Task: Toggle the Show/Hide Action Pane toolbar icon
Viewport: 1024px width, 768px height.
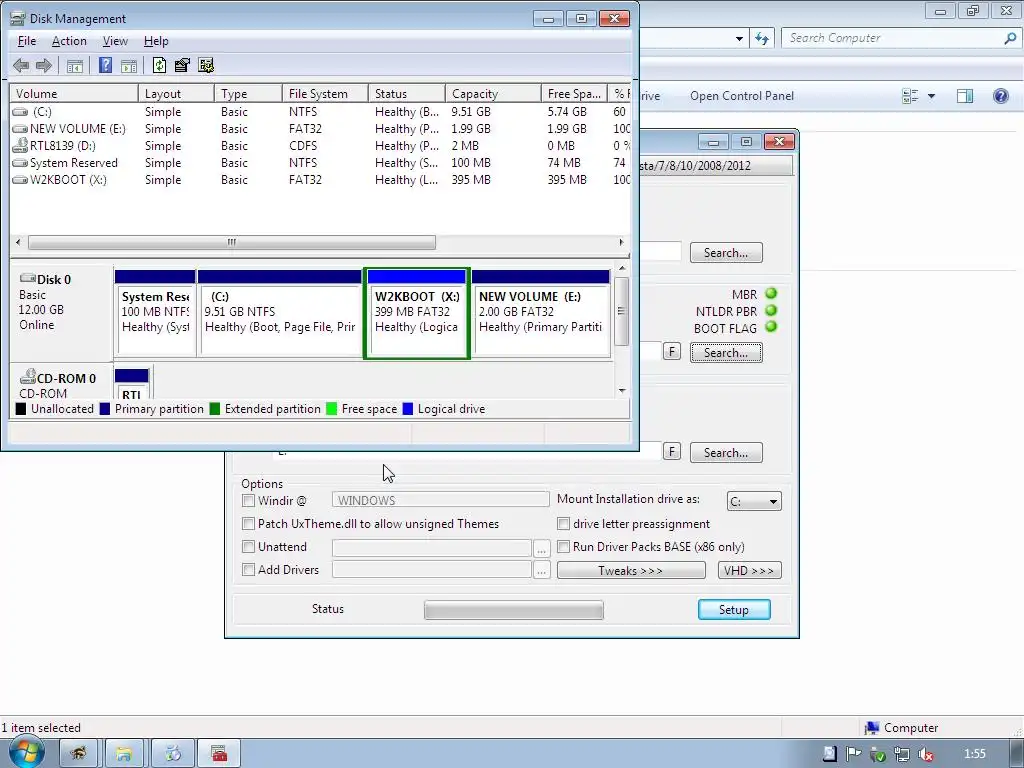Action: 129,65
